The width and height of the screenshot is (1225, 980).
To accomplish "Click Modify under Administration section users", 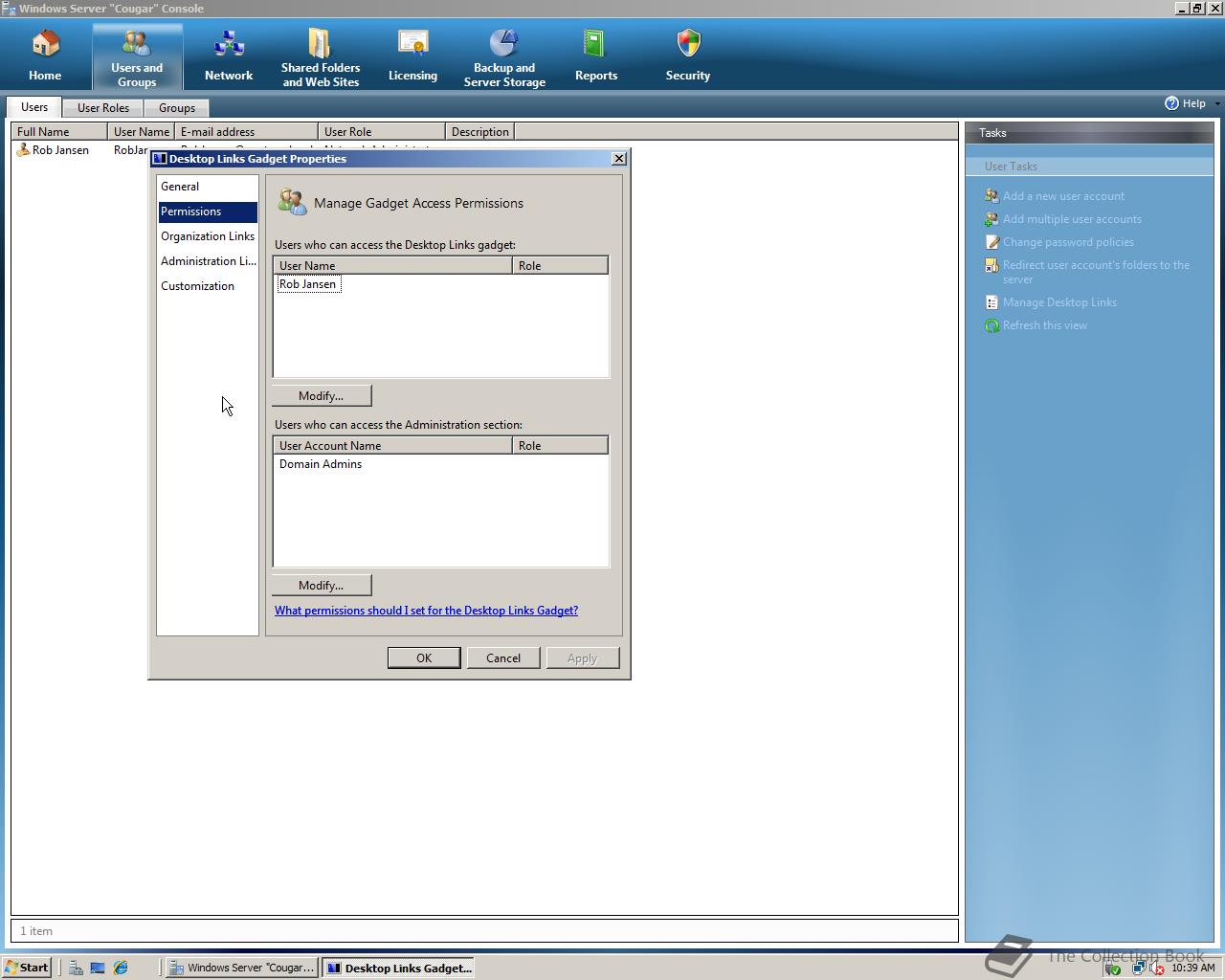I will (321, 585).
